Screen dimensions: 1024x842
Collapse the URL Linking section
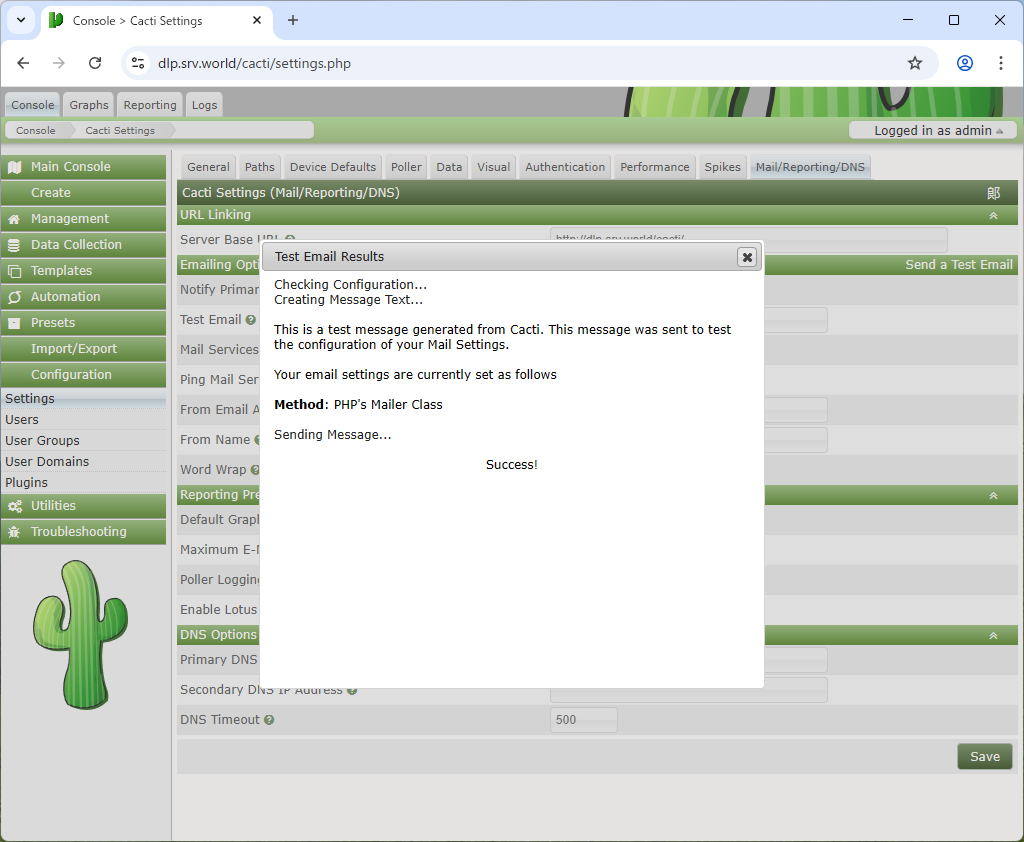click(993, 215)
